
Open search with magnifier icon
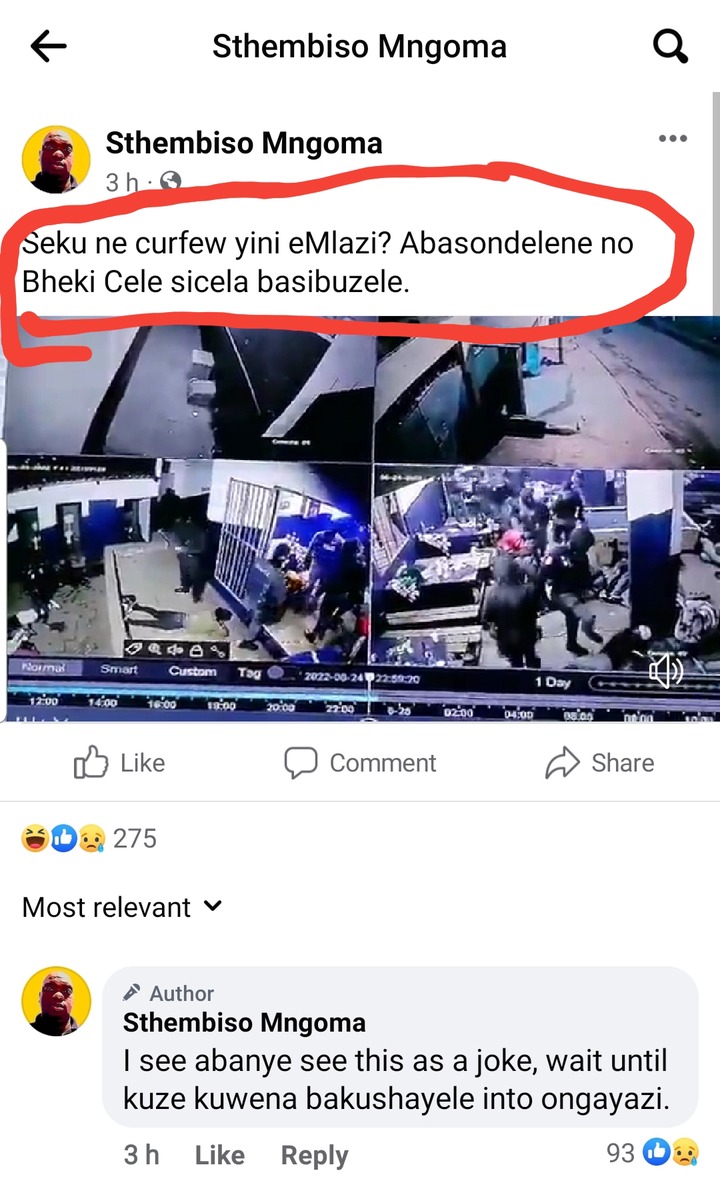click(670, 47)
